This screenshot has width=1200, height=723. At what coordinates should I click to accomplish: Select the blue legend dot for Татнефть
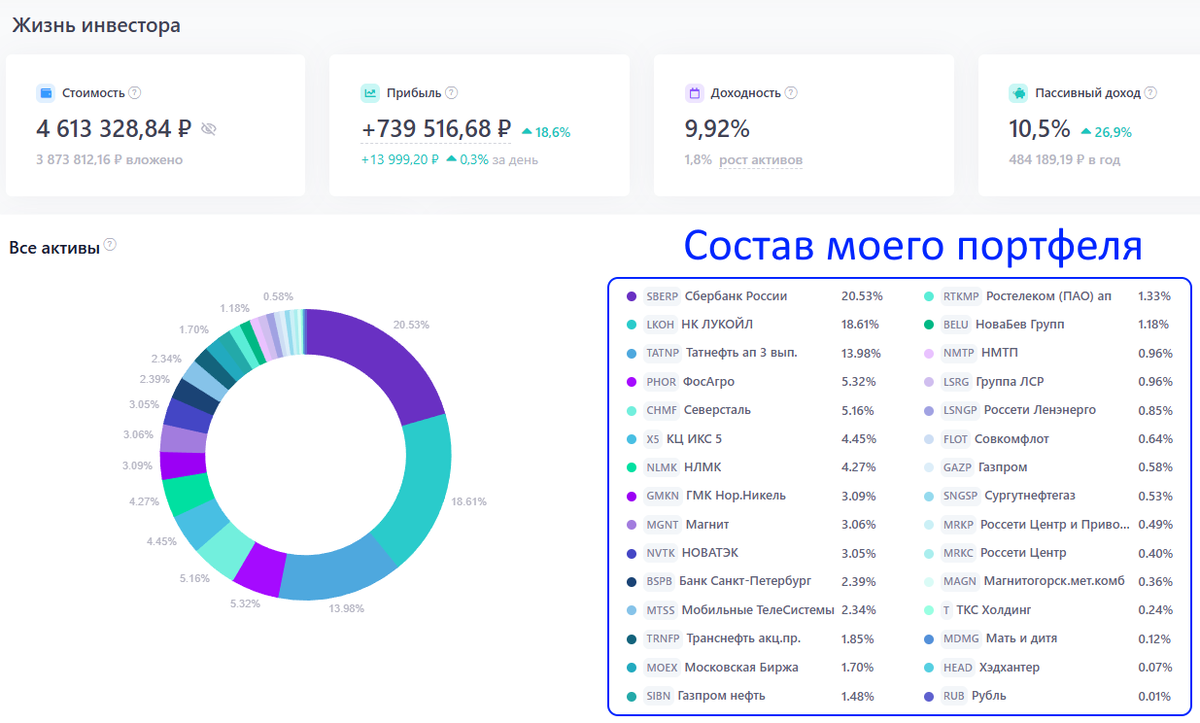point(632,353)
